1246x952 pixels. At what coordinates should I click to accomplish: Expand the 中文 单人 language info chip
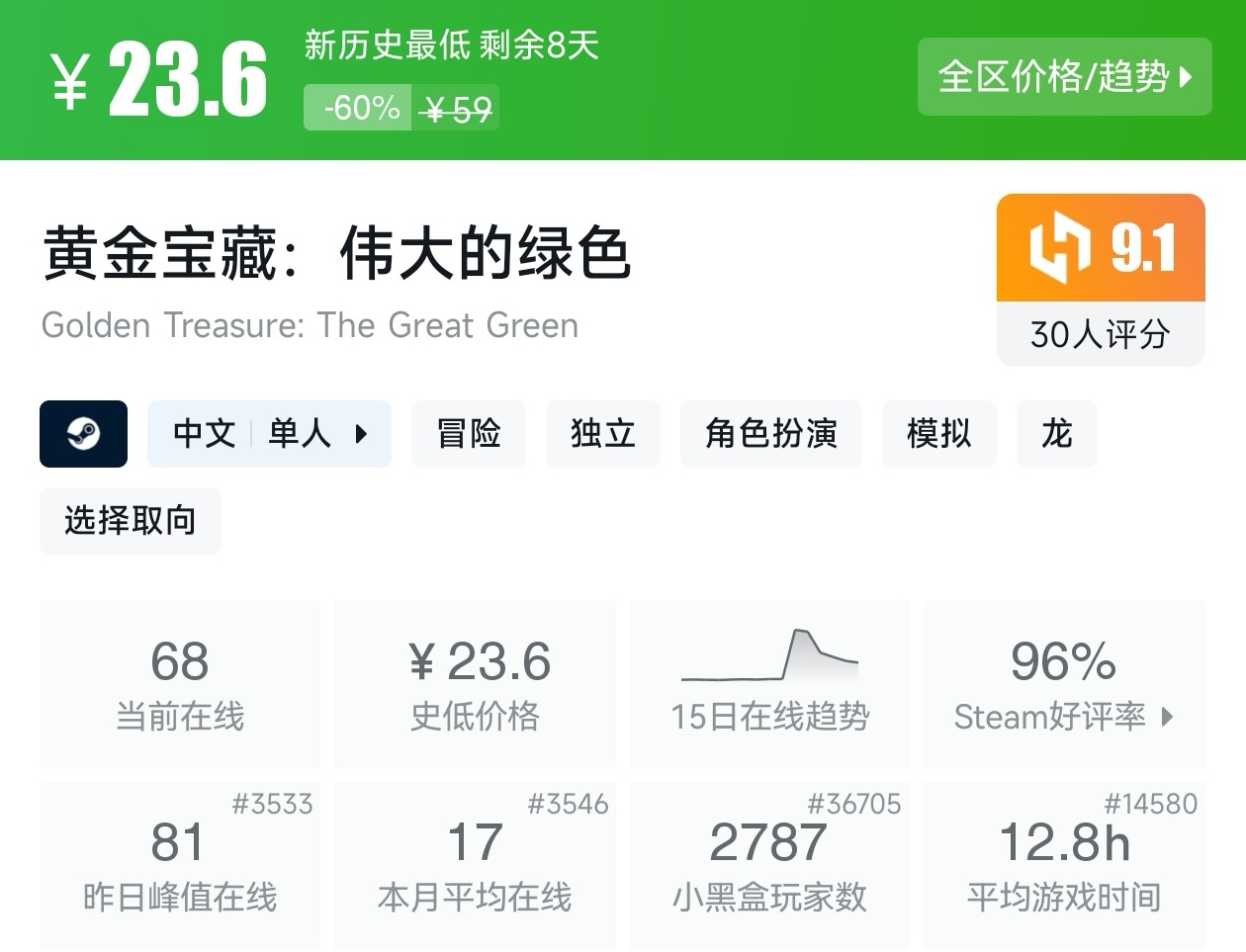tap(269, 434)
